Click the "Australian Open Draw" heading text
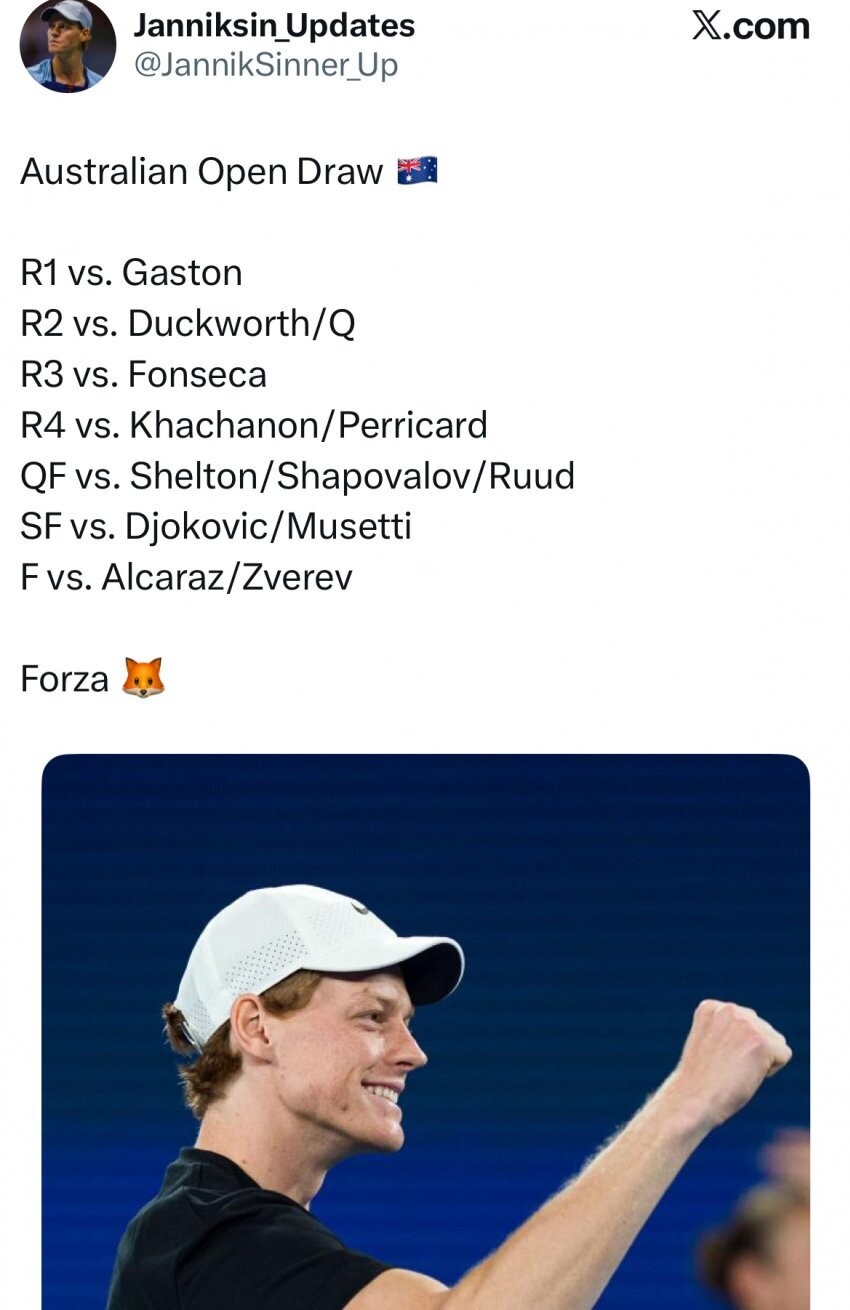The height and width of the screenshot is (1310, 850). click(201, 172)
